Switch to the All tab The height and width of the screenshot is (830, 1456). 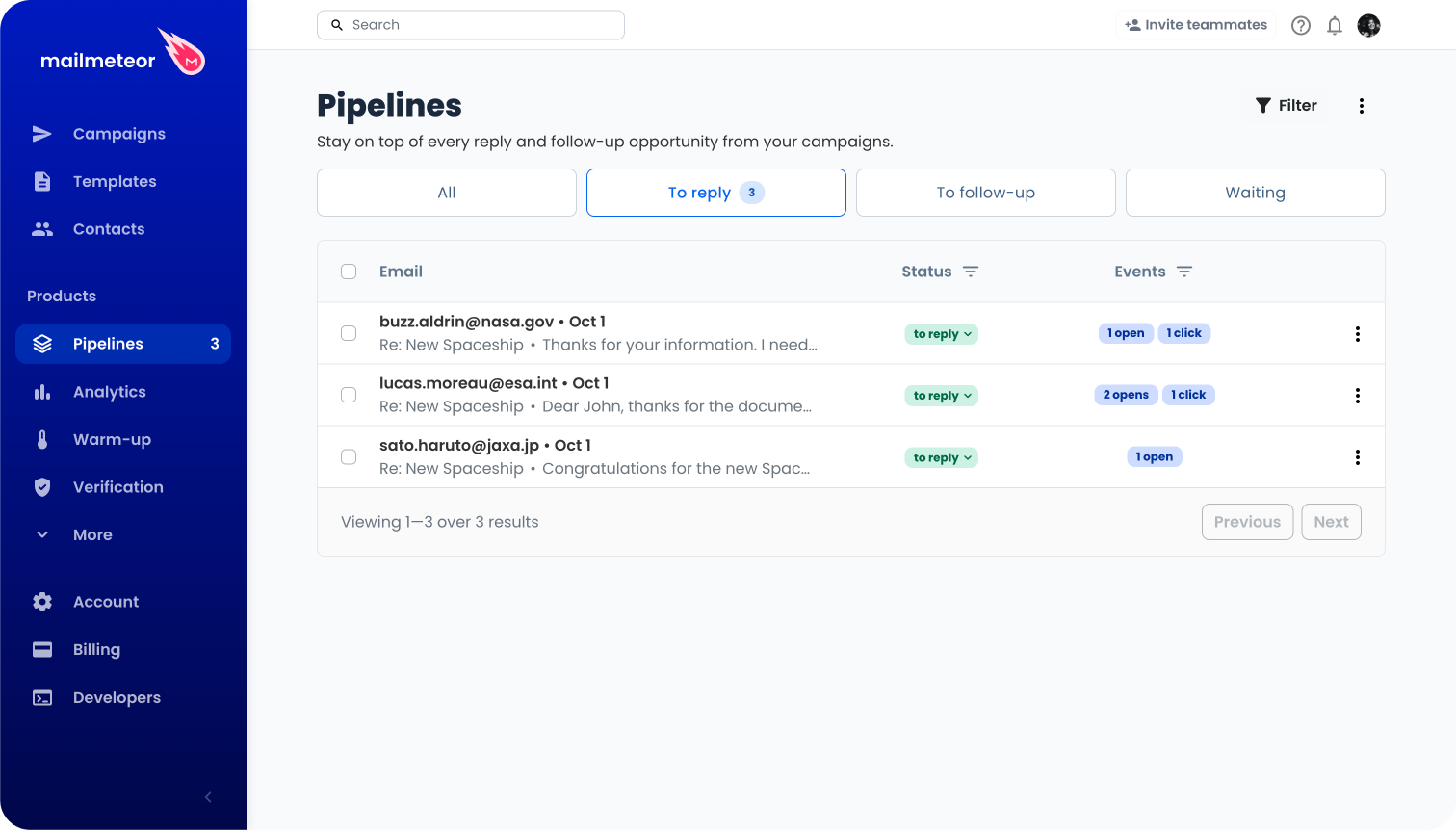point(447,193)
